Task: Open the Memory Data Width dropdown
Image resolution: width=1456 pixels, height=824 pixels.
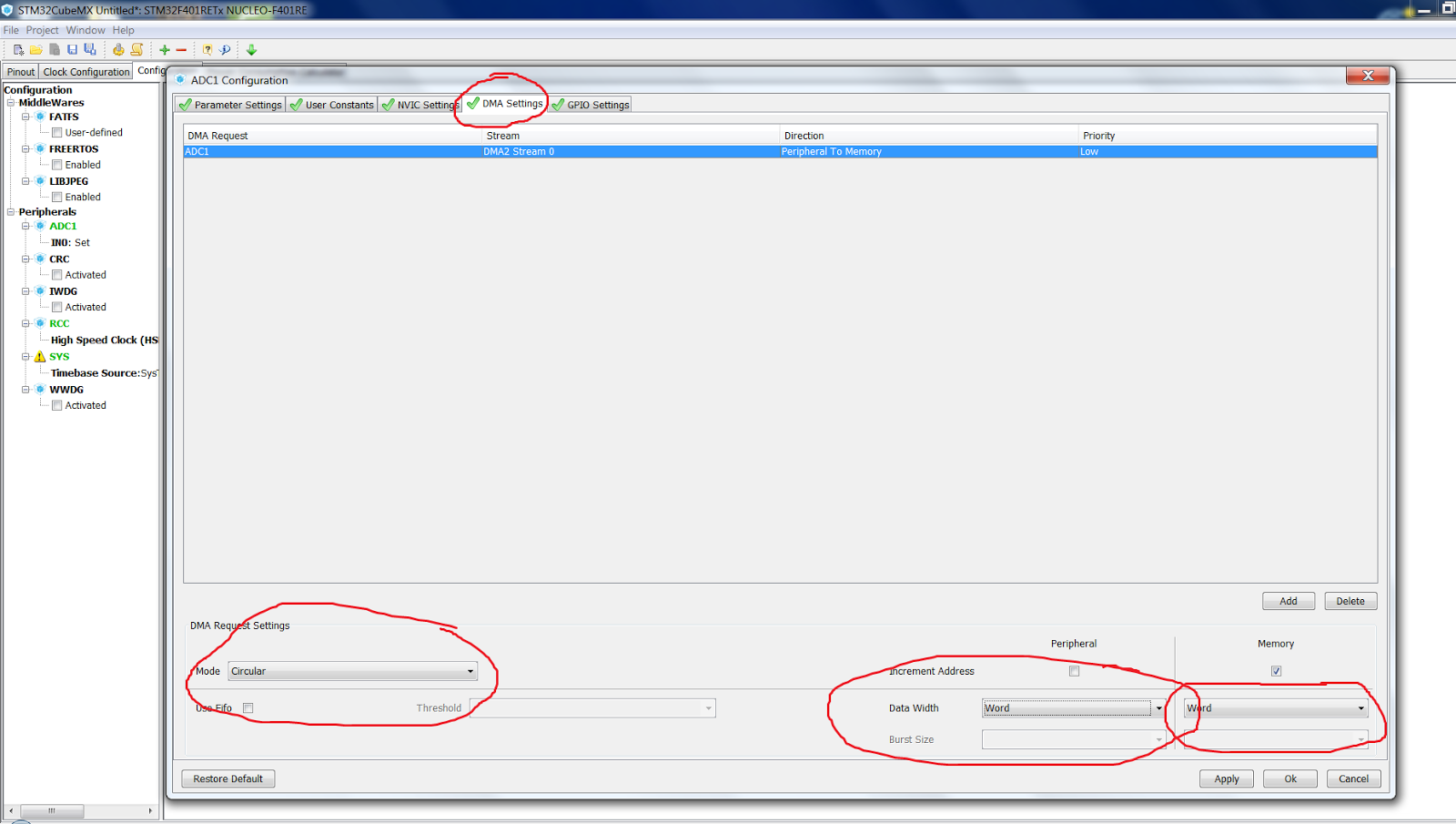Action: click(x=1276, y=708)
